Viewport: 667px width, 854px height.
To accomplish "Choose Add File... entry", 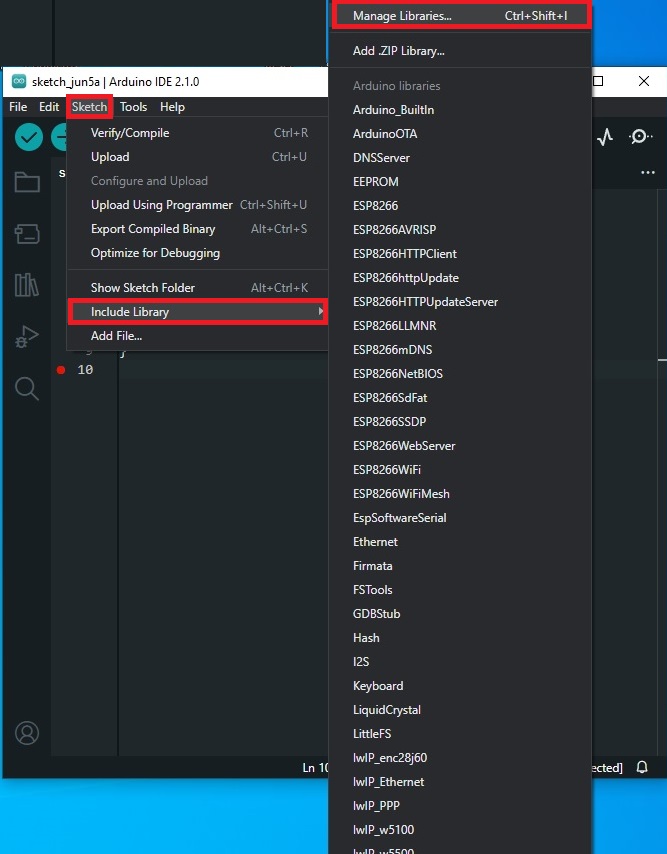I will [x=198, y=336].
